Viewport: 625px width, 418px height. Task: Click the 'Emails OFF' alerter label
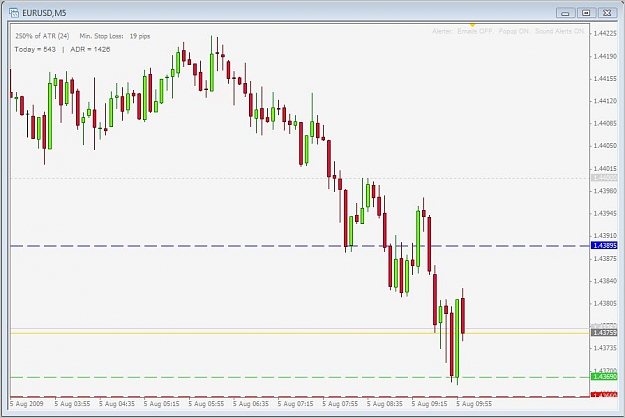pyautogui.click(x=475, y=31)
